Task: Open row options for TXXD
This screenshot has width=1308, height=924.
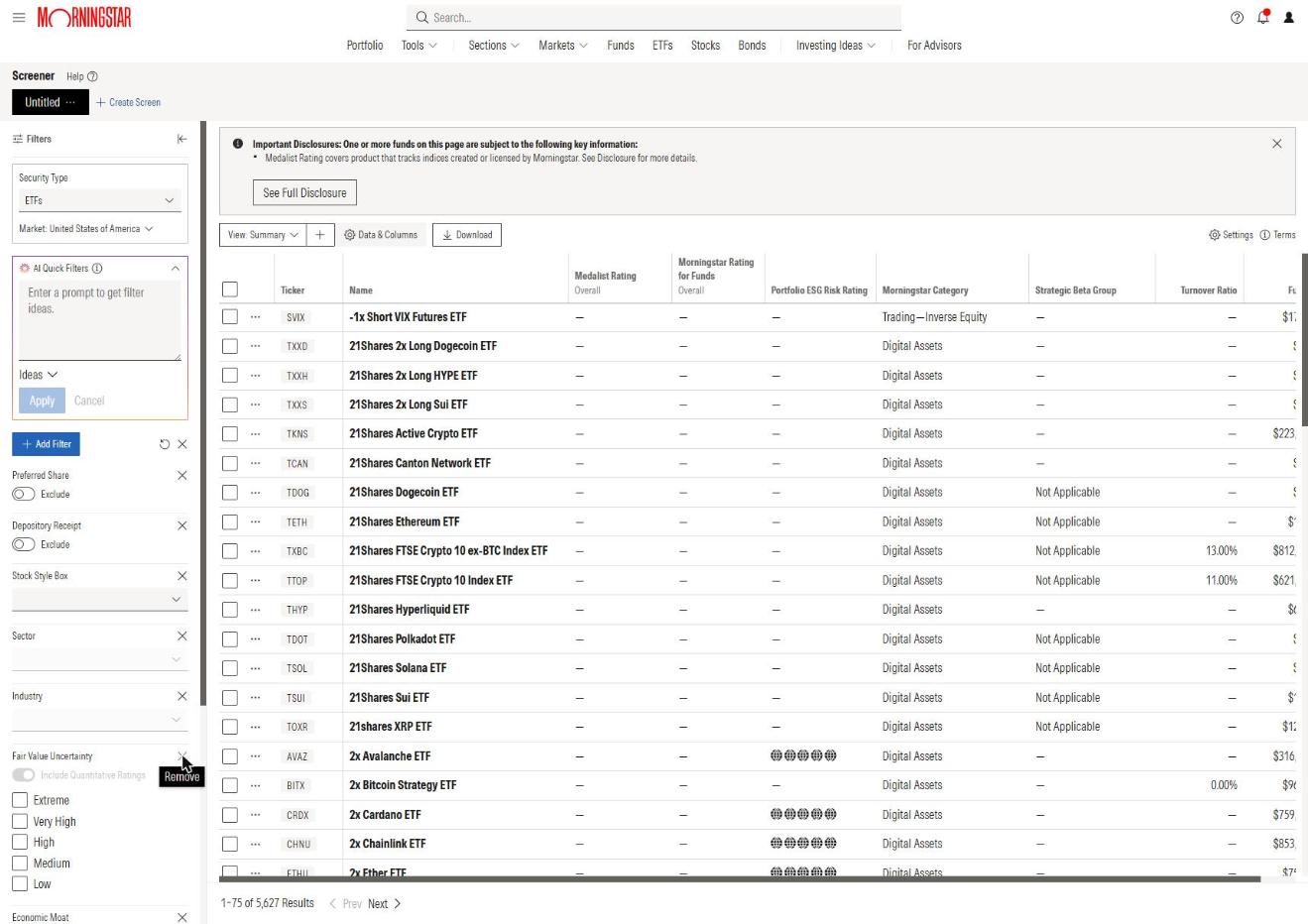Action: tap(256, 346)
